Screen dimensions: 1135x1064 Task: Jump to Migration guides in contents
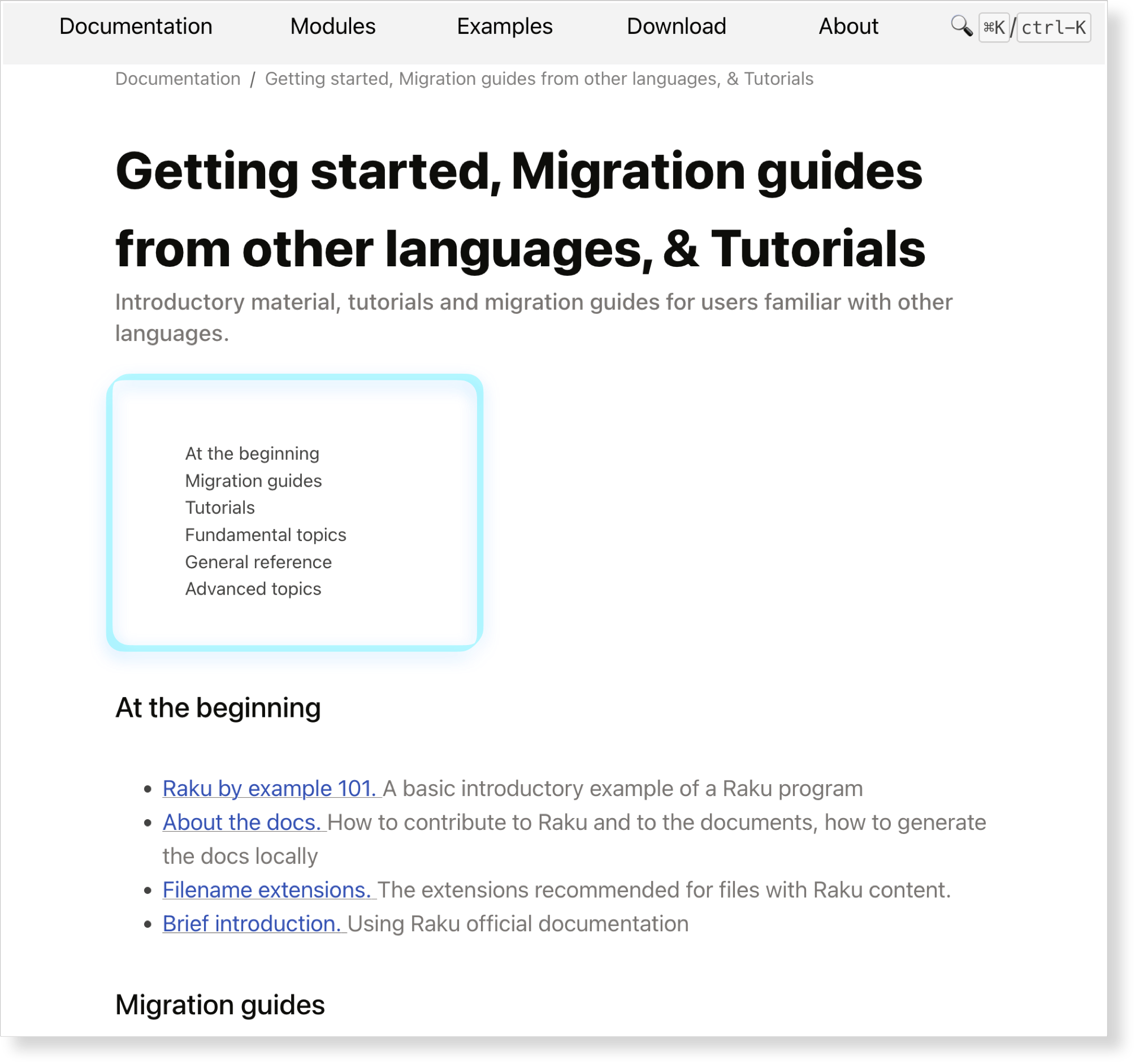[253, 481]
